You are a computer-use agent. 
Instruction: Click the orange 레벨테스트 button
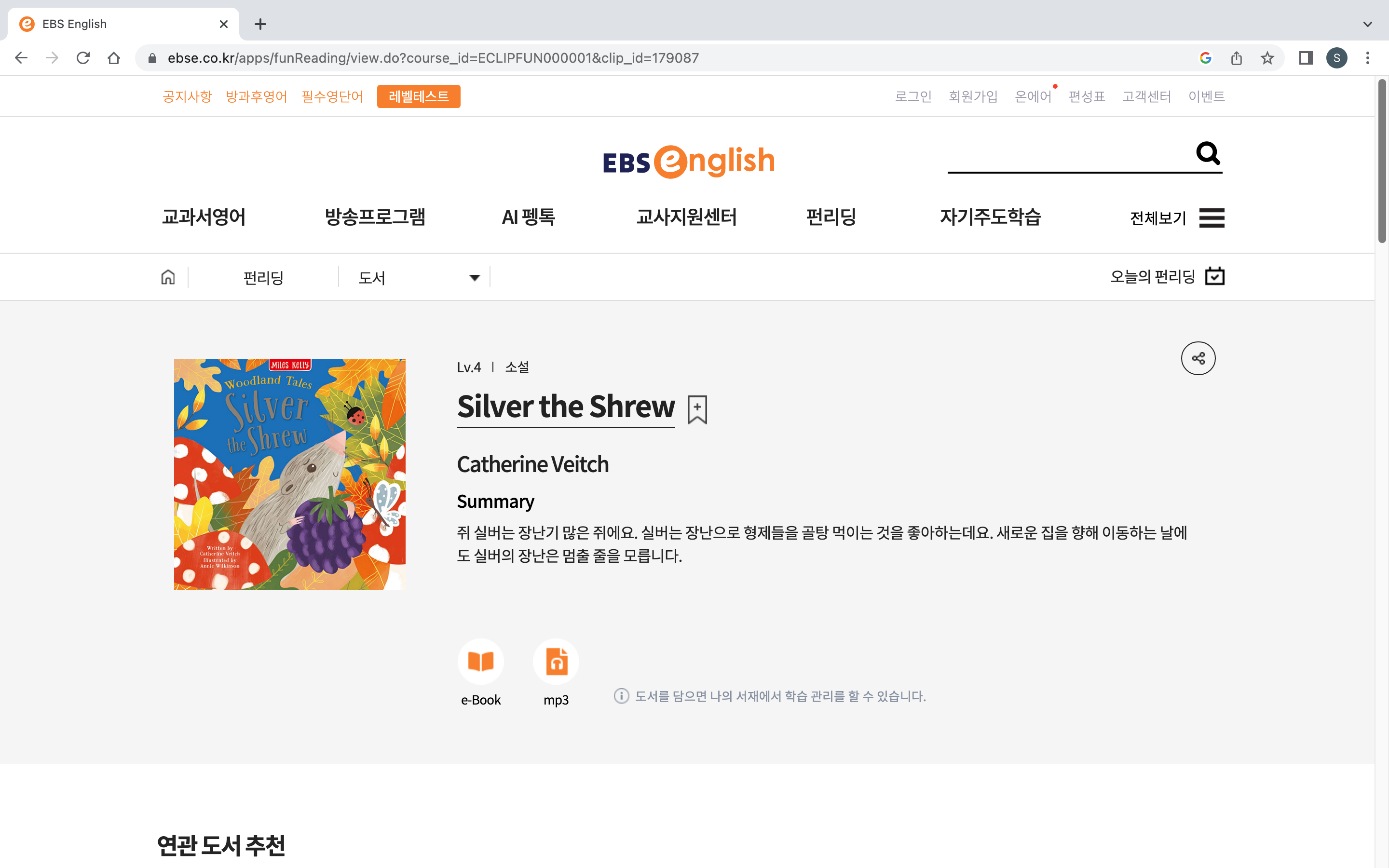click(419, 96)
